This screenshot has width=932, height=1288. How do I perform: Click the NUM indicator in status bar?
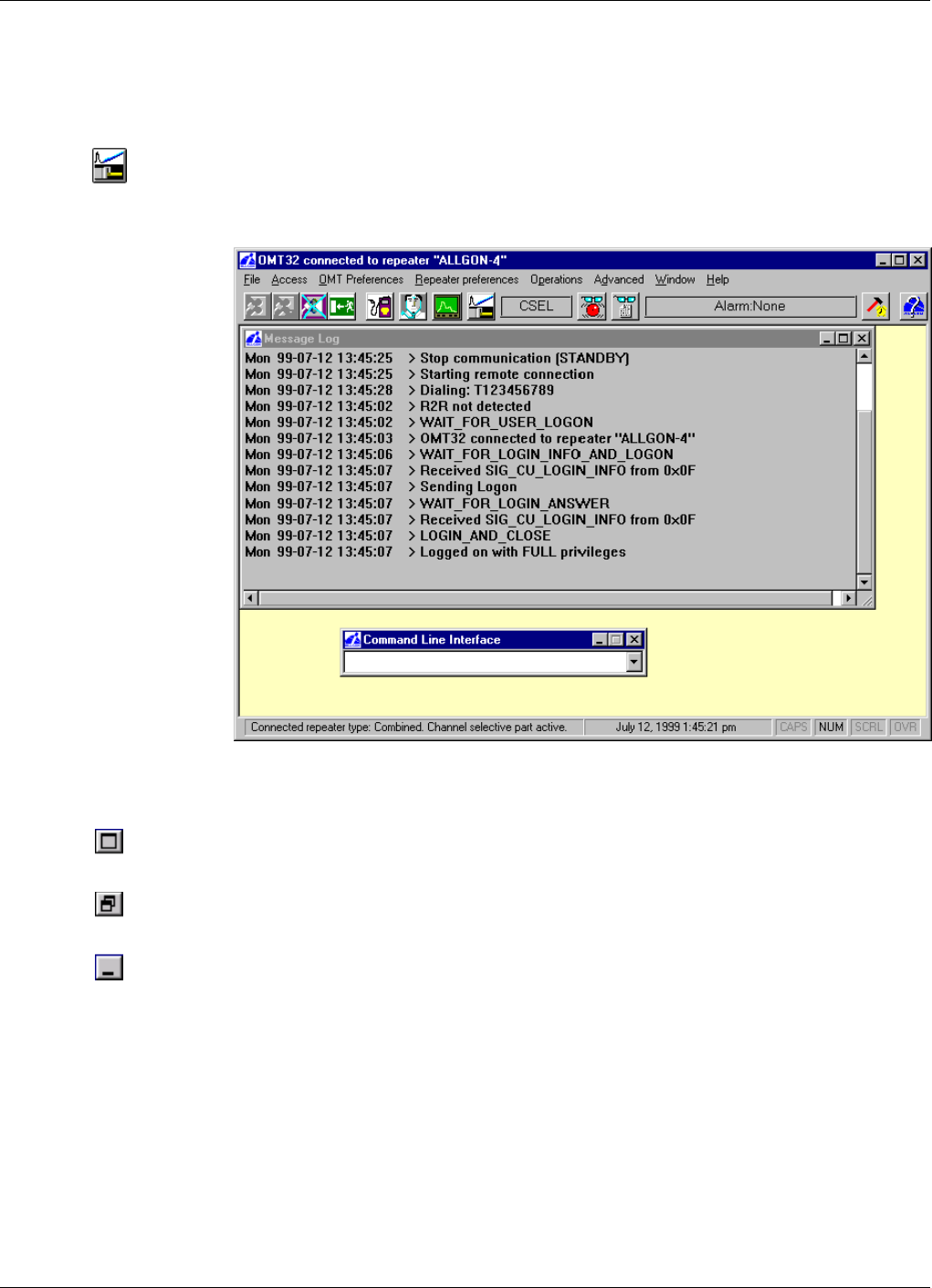(831, 728)
